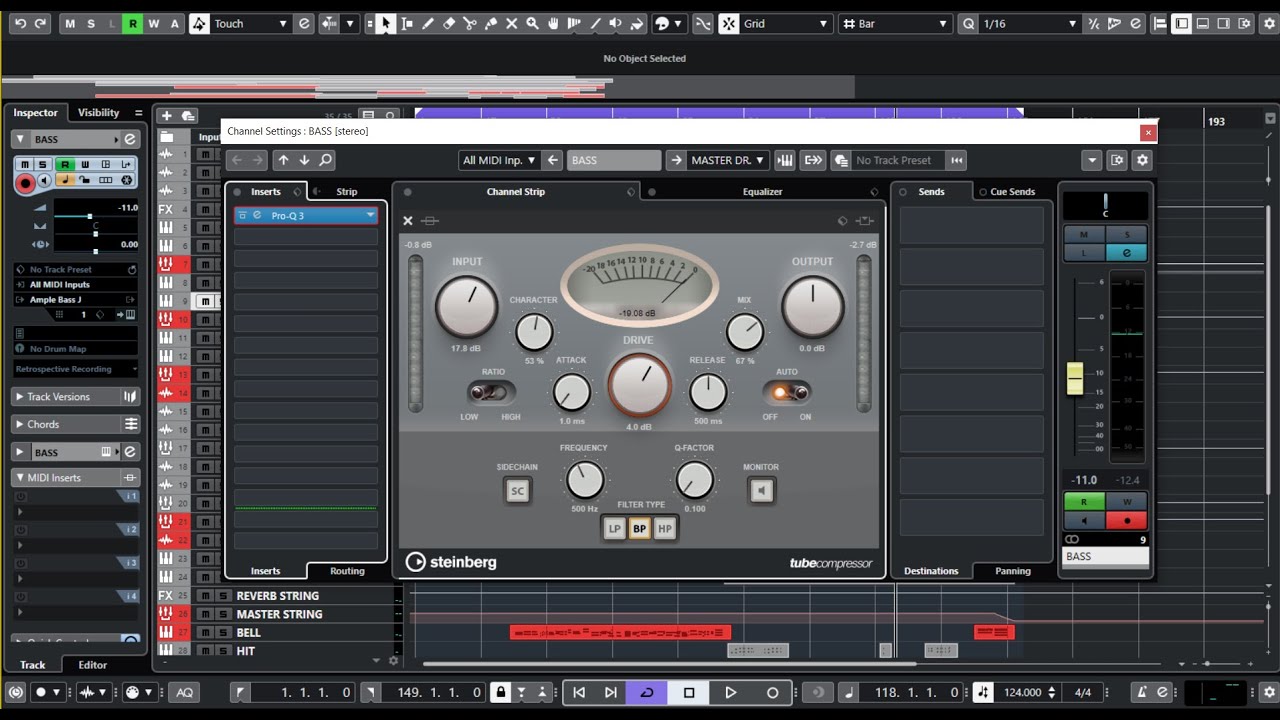Switch to the Panning tab
The width and height of the screenshot is (1280, 720).
click(x=1013, y=571)
